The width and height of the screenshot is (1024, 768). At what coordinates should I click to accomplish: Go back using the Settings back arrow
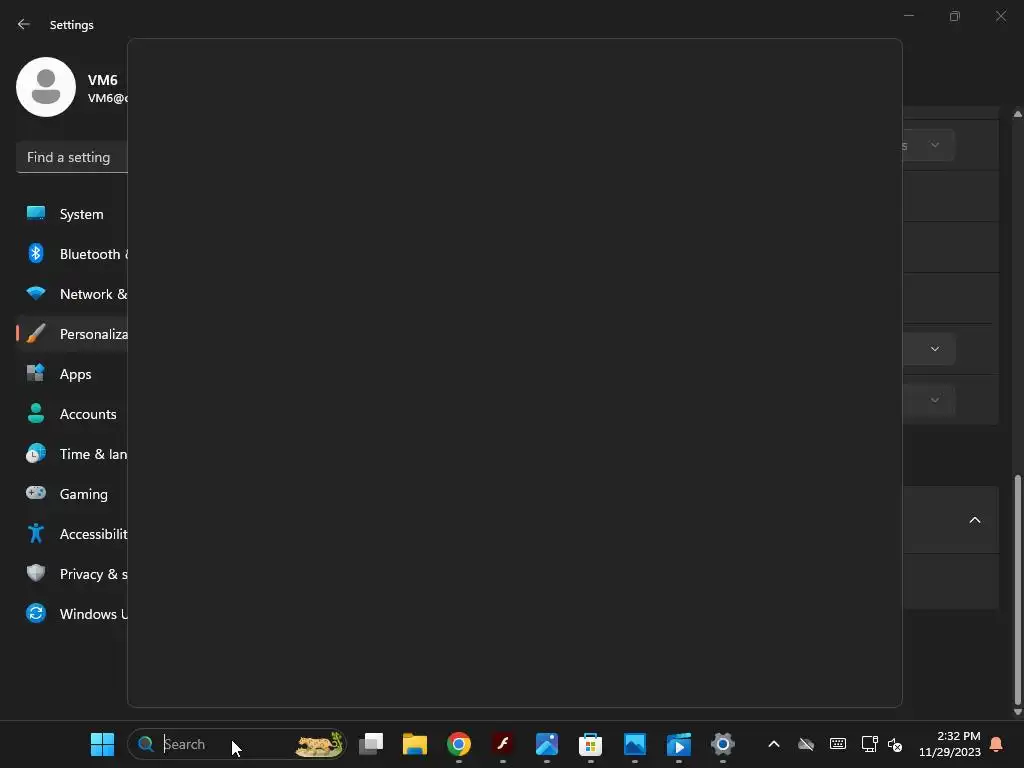click(24, 24)
